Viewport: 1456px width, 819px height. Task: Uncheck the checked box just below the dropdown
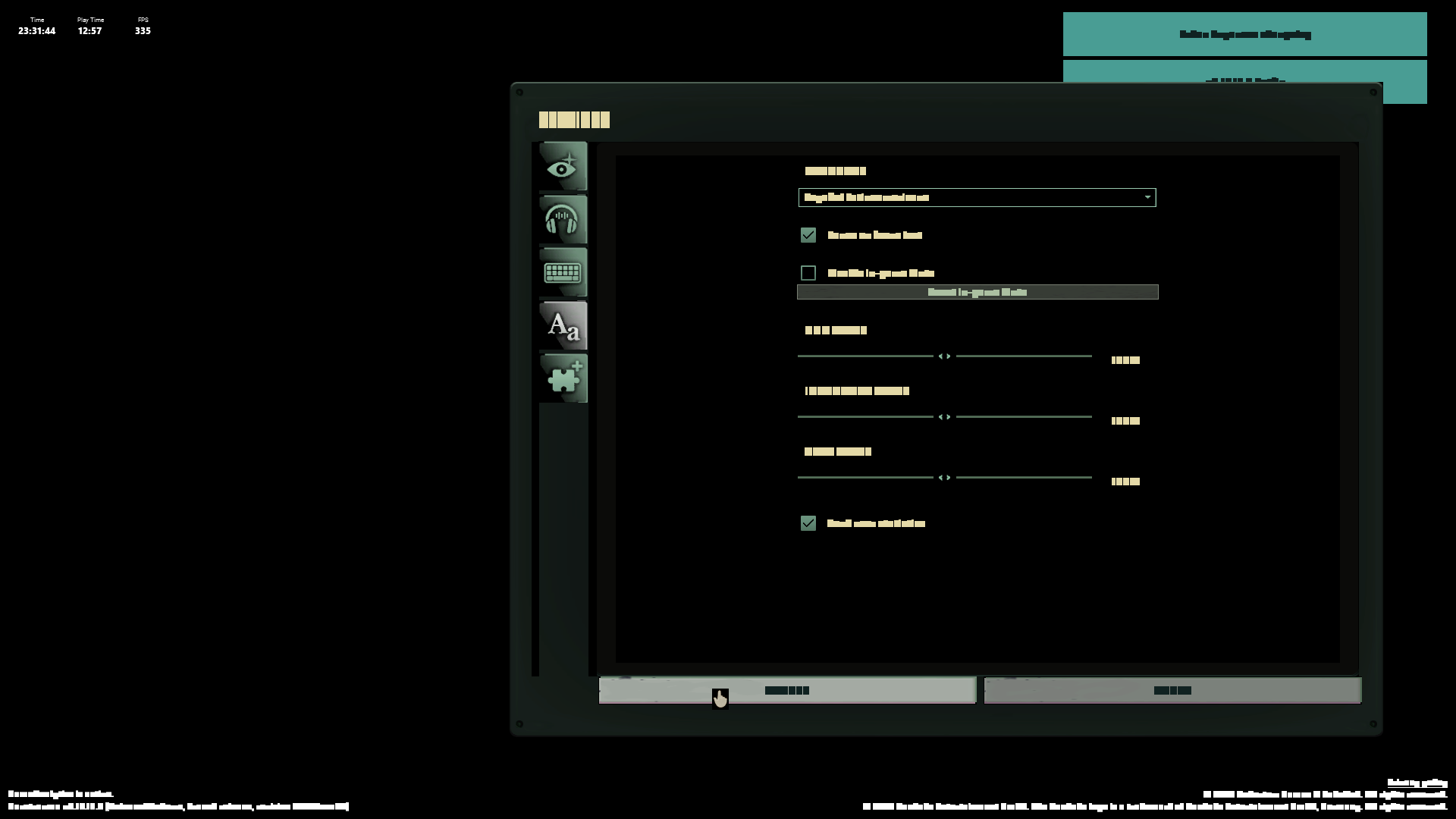tap(808, 235)
